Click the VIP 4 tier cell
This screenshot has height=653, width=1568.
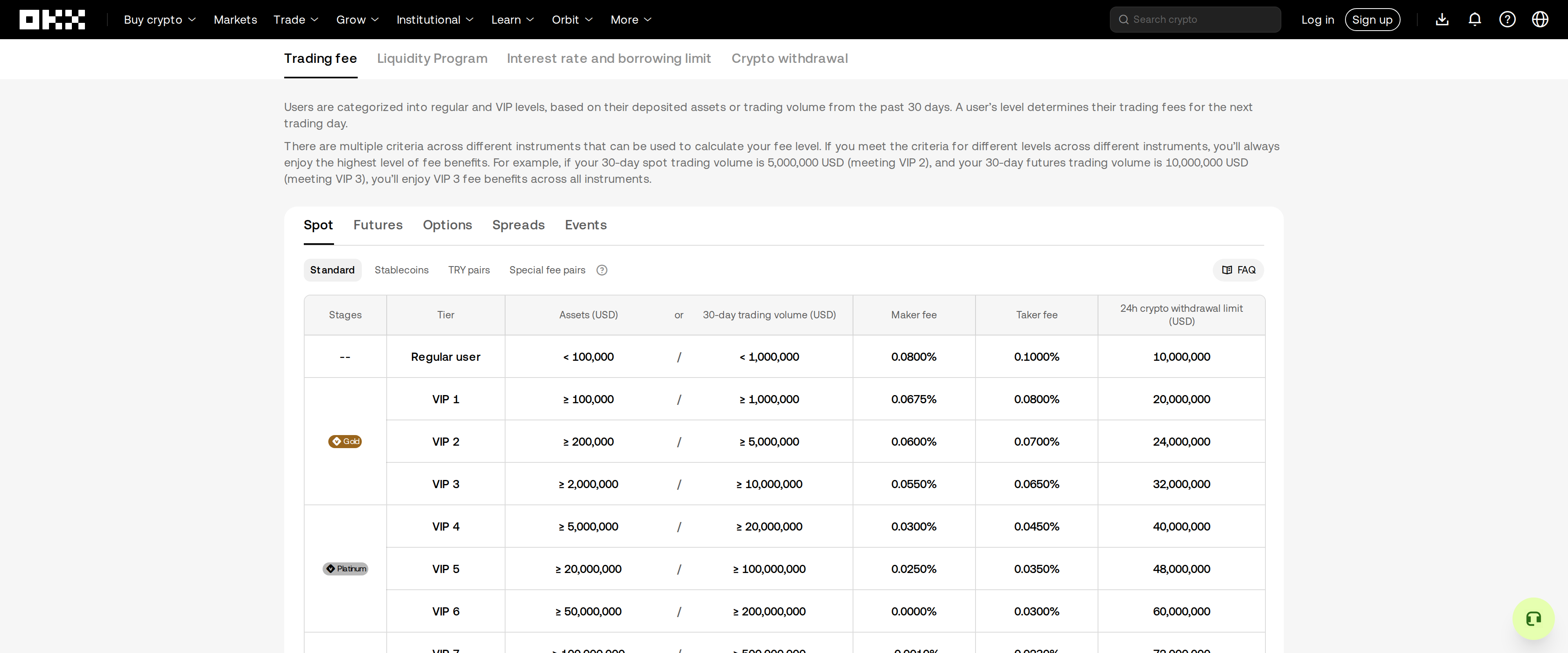[445, 526]
